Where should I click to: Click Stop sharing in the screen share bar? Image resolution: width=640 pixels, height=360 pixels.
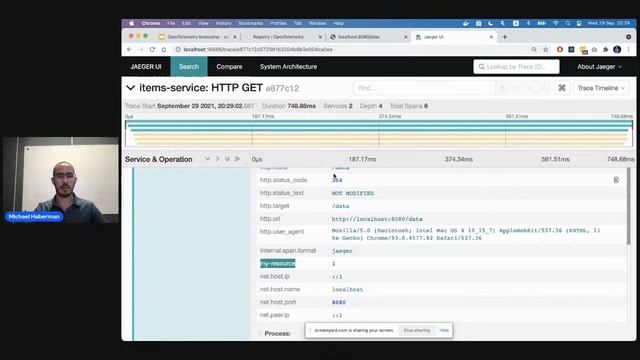point(416,330)
